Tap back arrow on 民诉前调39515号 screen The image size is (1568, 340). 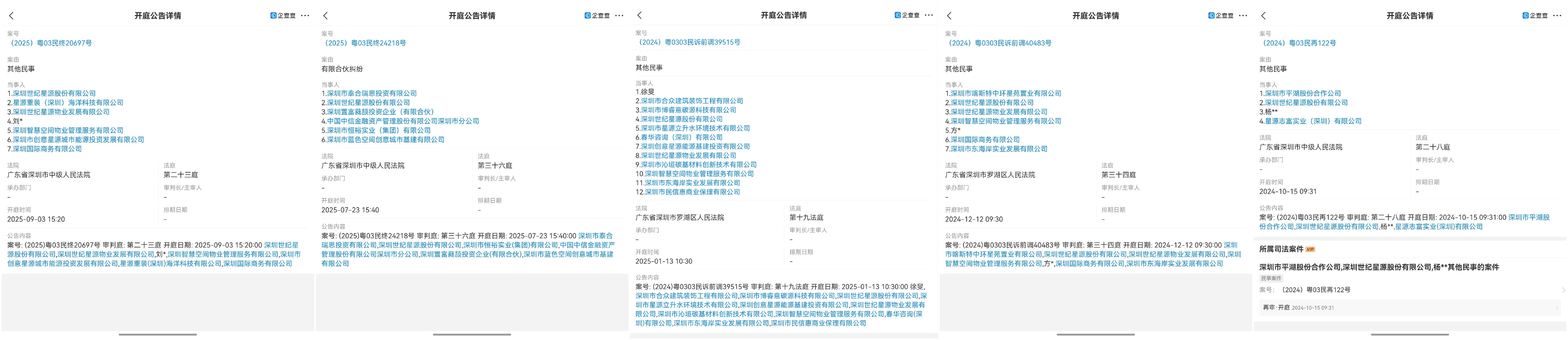tap(640, 15)
